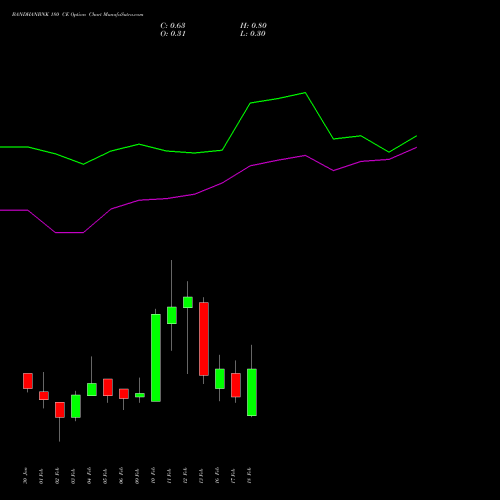
Task: Click the 30 Jan date label
Action: [x=25, y=476]
